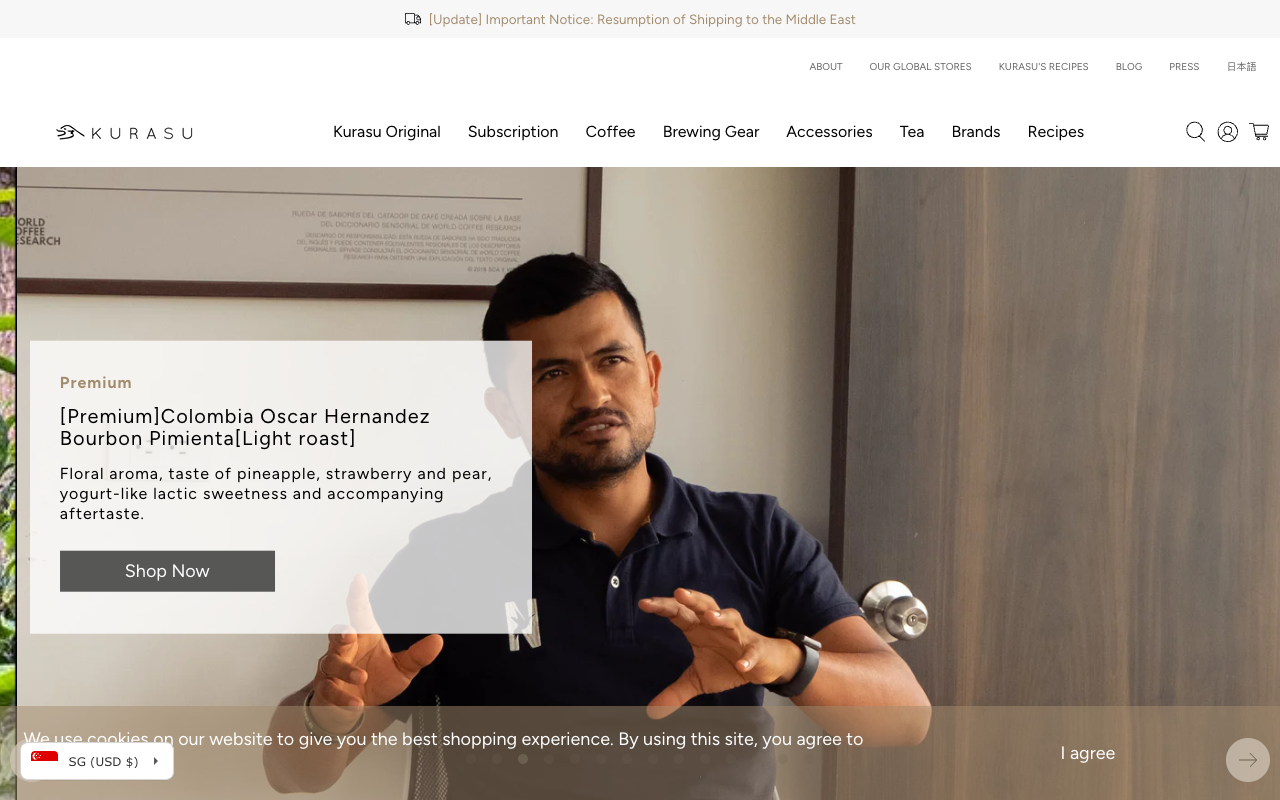Image resolution: width=1280 pixels, height=800 pixels.
Task: Select the active slideshow pagination dot
Action: (523, 759)
